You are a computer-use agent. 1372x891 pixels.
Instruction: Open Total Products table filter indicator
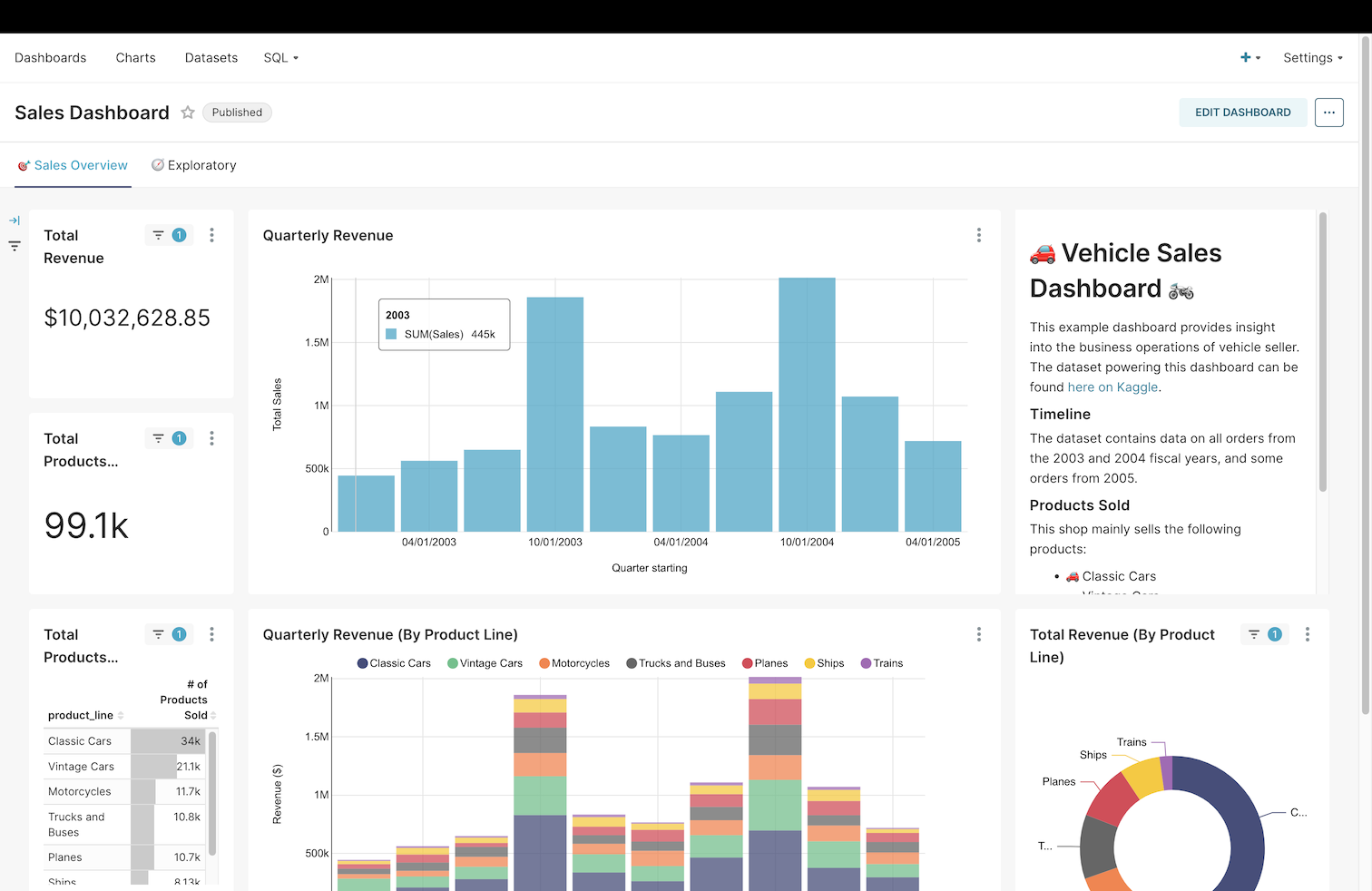click(170, 634)
